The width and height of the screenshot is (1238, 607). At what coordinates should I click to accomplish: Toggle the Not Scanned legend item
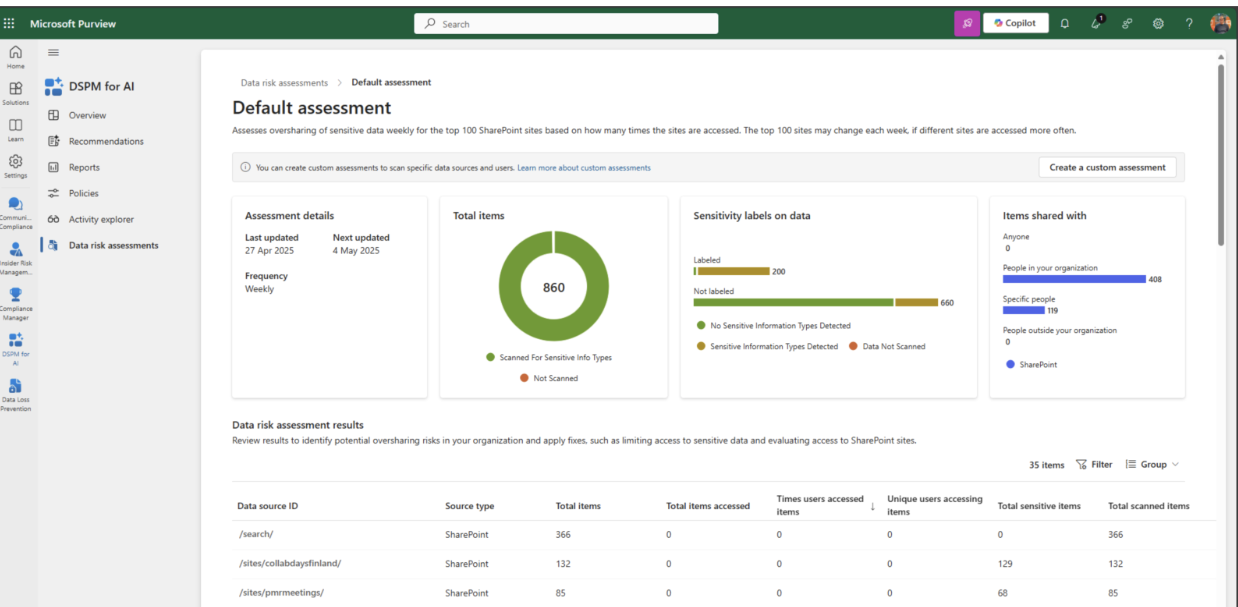point(549,378)
